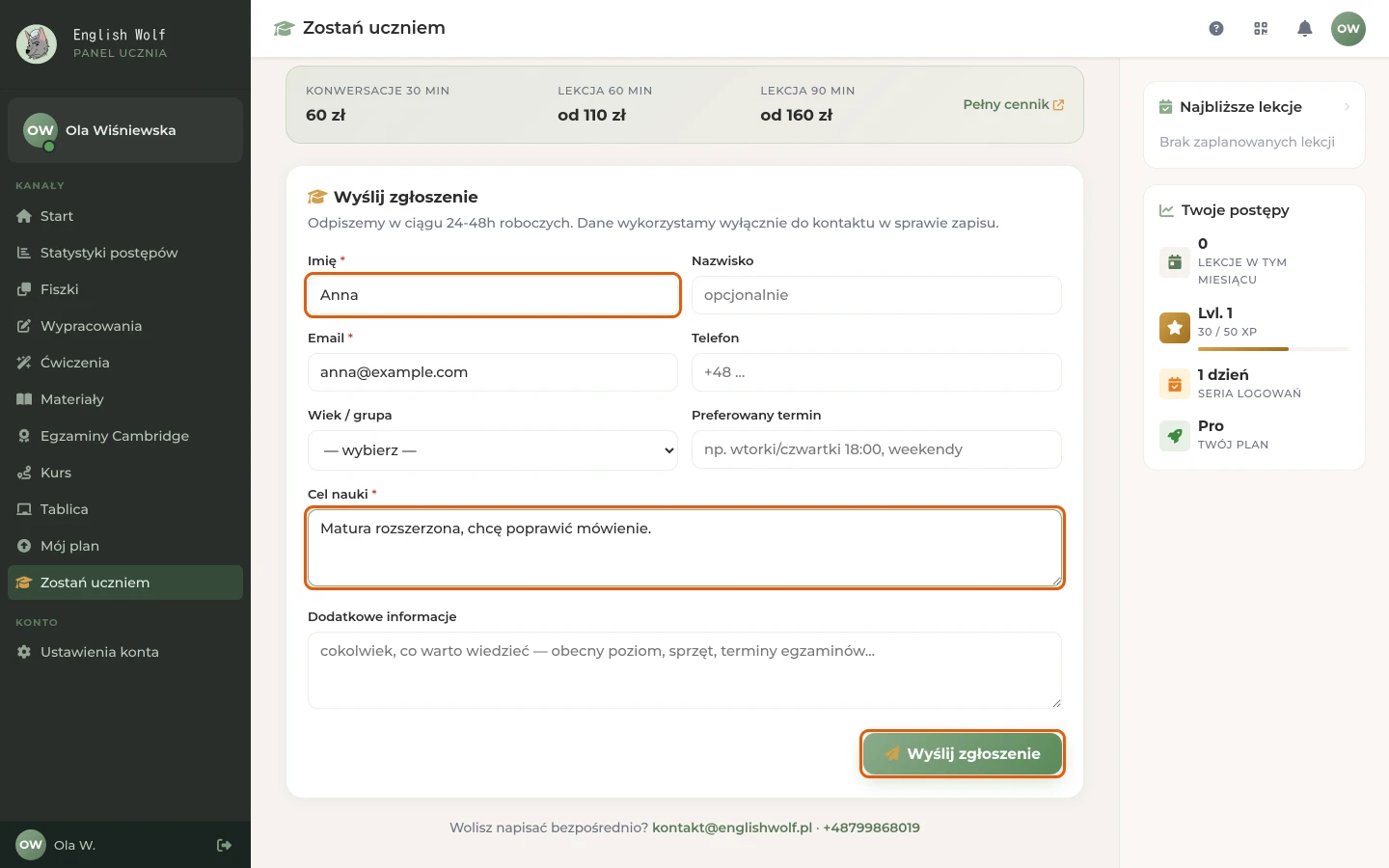Click the star level badge icon
This screenshot has width=1389, height=868.
[x=1175, y=328]
